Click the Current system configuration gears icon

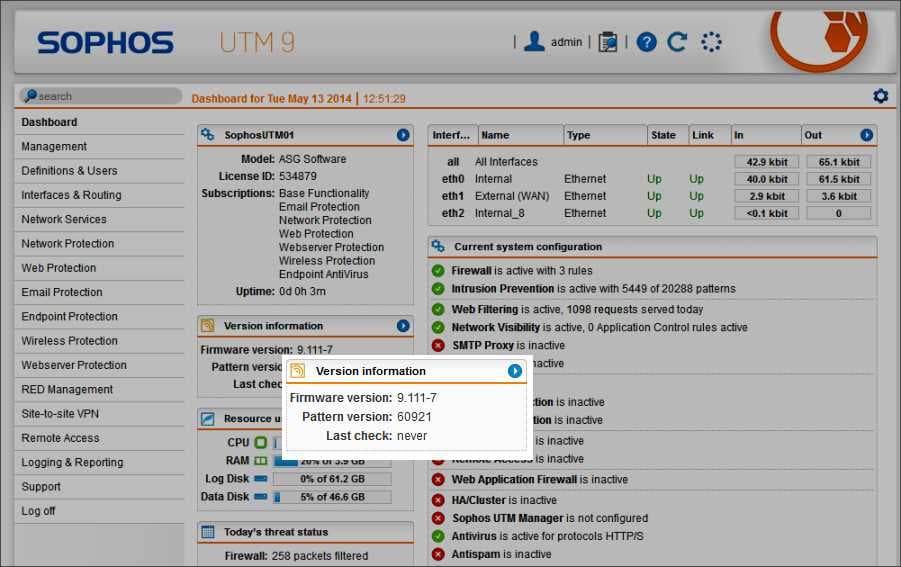pos(438,246)
